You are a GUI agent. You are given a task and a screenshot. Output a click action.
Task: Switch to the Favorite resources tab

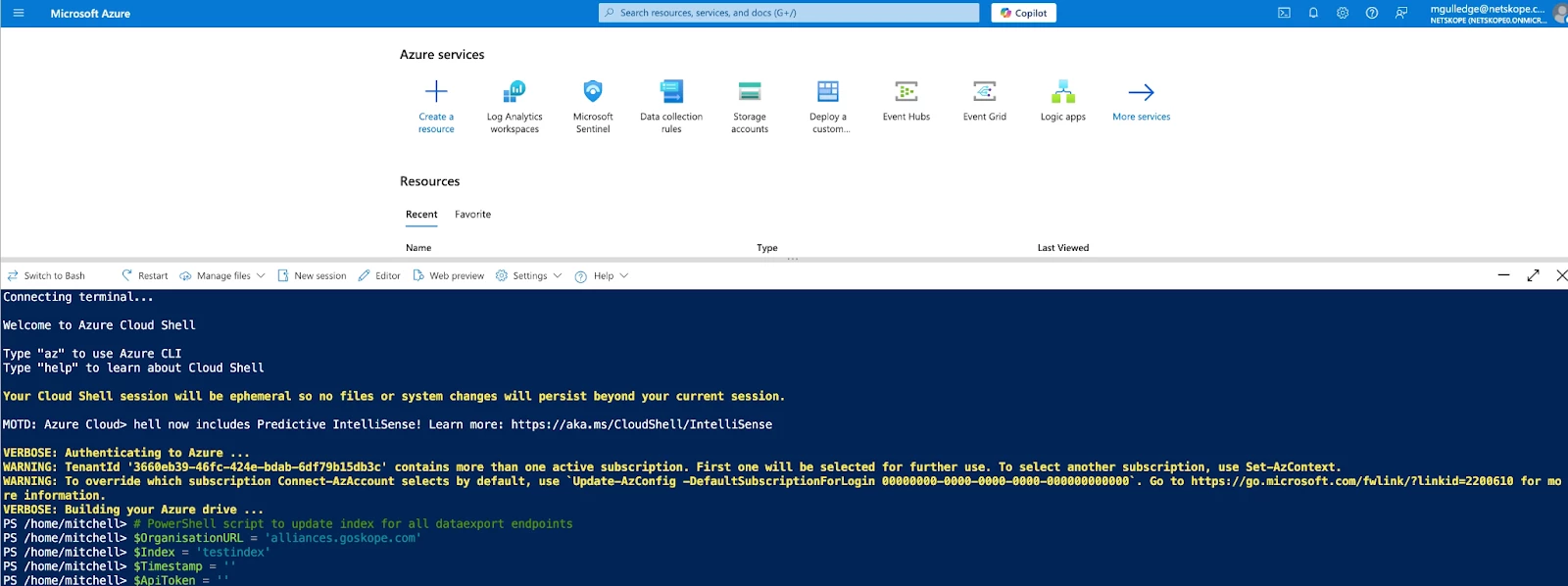click(472, 215)
